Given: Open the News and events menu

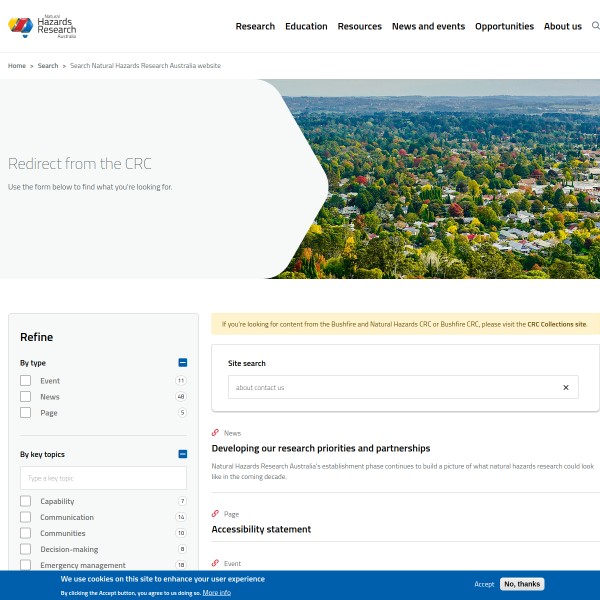Looking at the screenshot, I should coord(428,26).
